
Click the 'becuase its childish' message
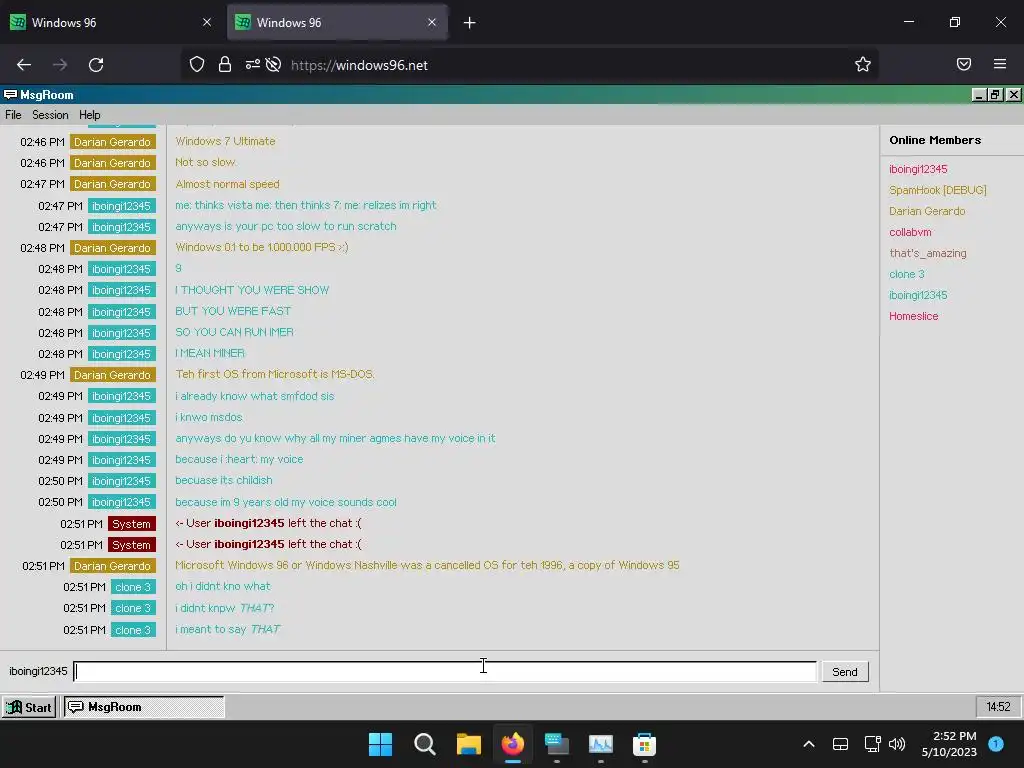click(x=223, y=480)
